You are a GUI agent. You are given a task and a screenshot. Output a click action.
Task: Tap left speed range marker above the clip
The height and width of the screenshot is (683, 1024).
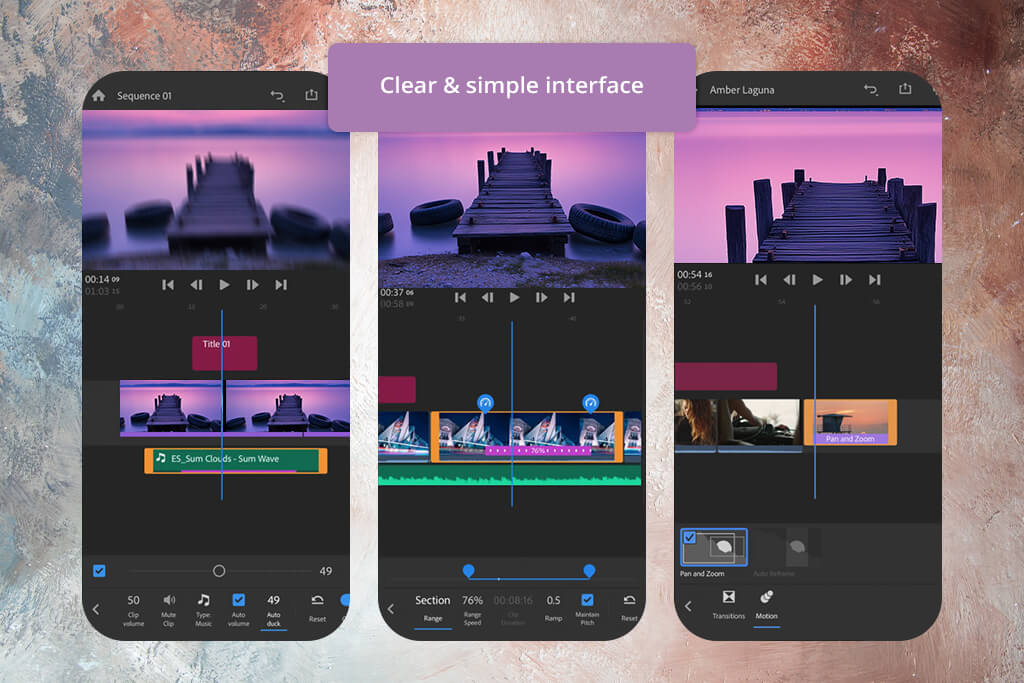tap(485, 403)
